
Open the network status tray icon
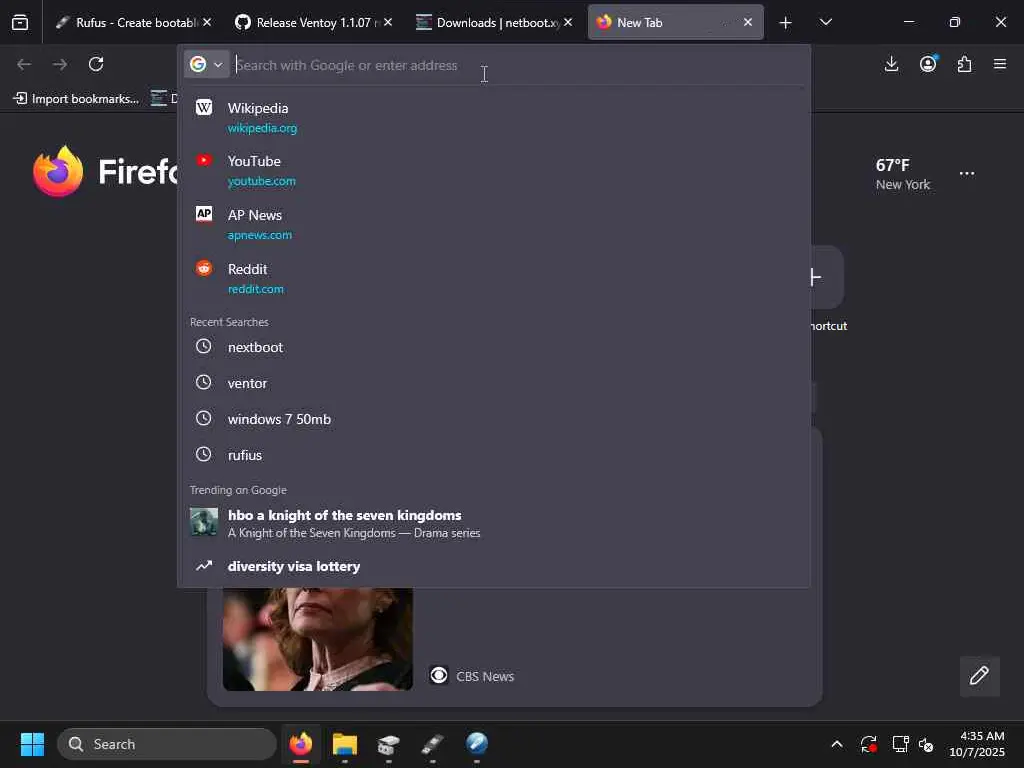(901, 744)
